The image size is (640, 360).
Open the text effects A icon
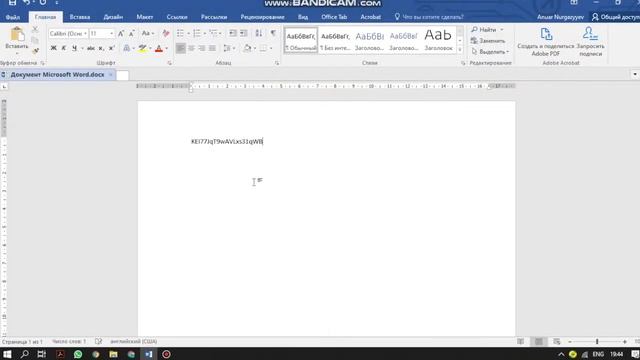coord(127,48)
